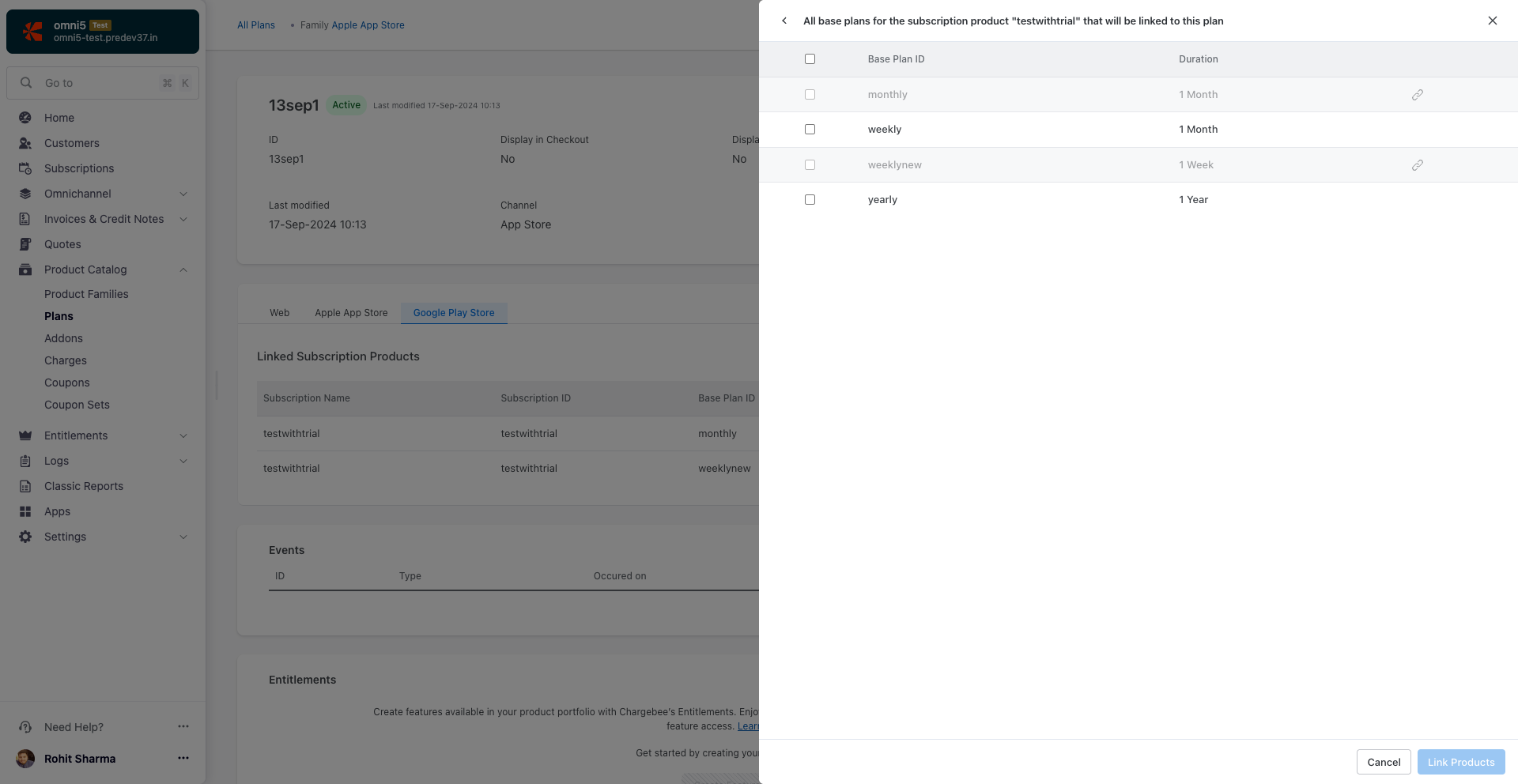Click the Rohit Sharma profile avatar
This screenshot has height=784, width=1518.
tap(25, 759)
